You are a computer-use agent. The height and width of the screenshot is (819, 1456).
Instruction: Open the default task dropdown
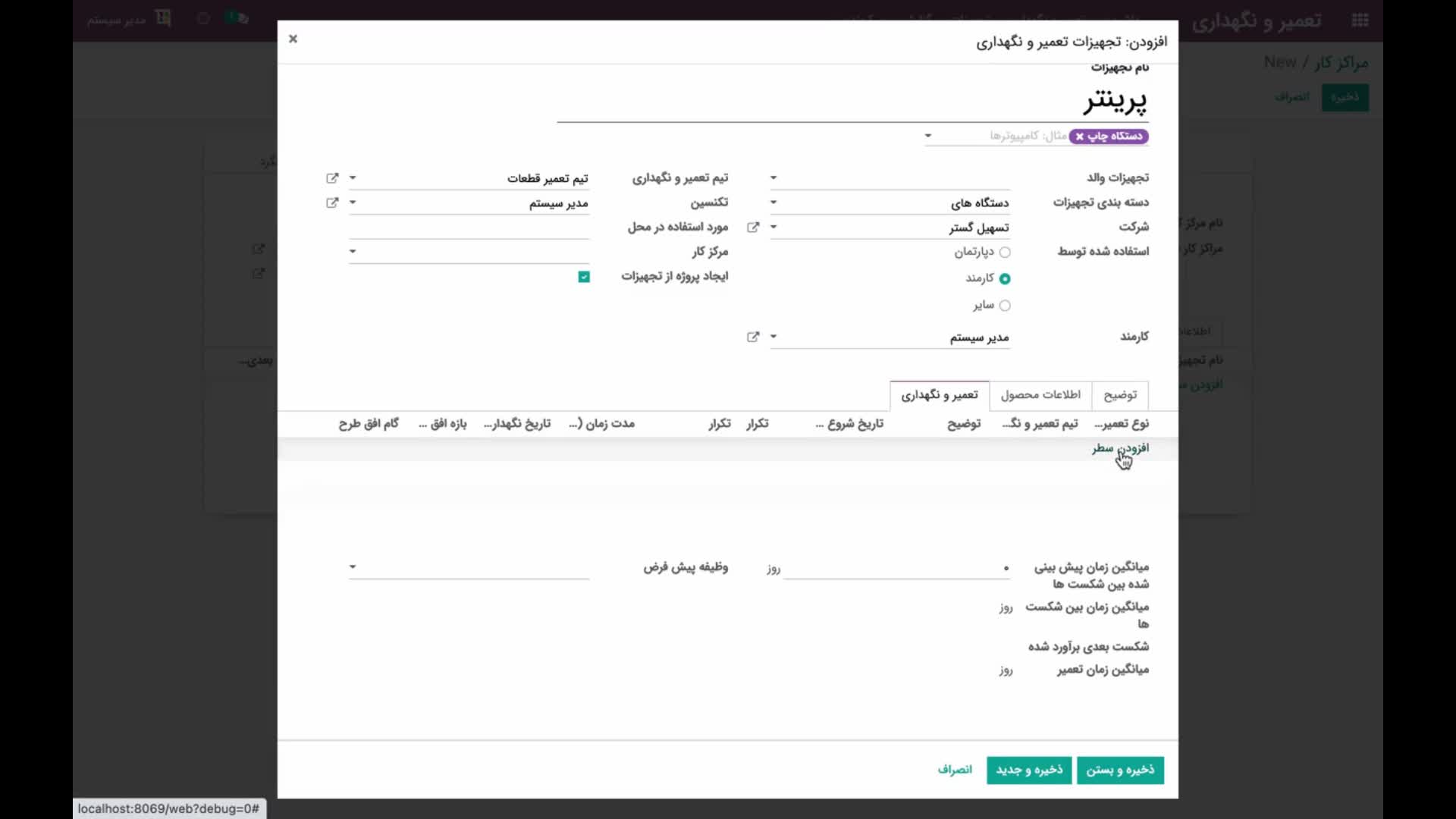353,567
